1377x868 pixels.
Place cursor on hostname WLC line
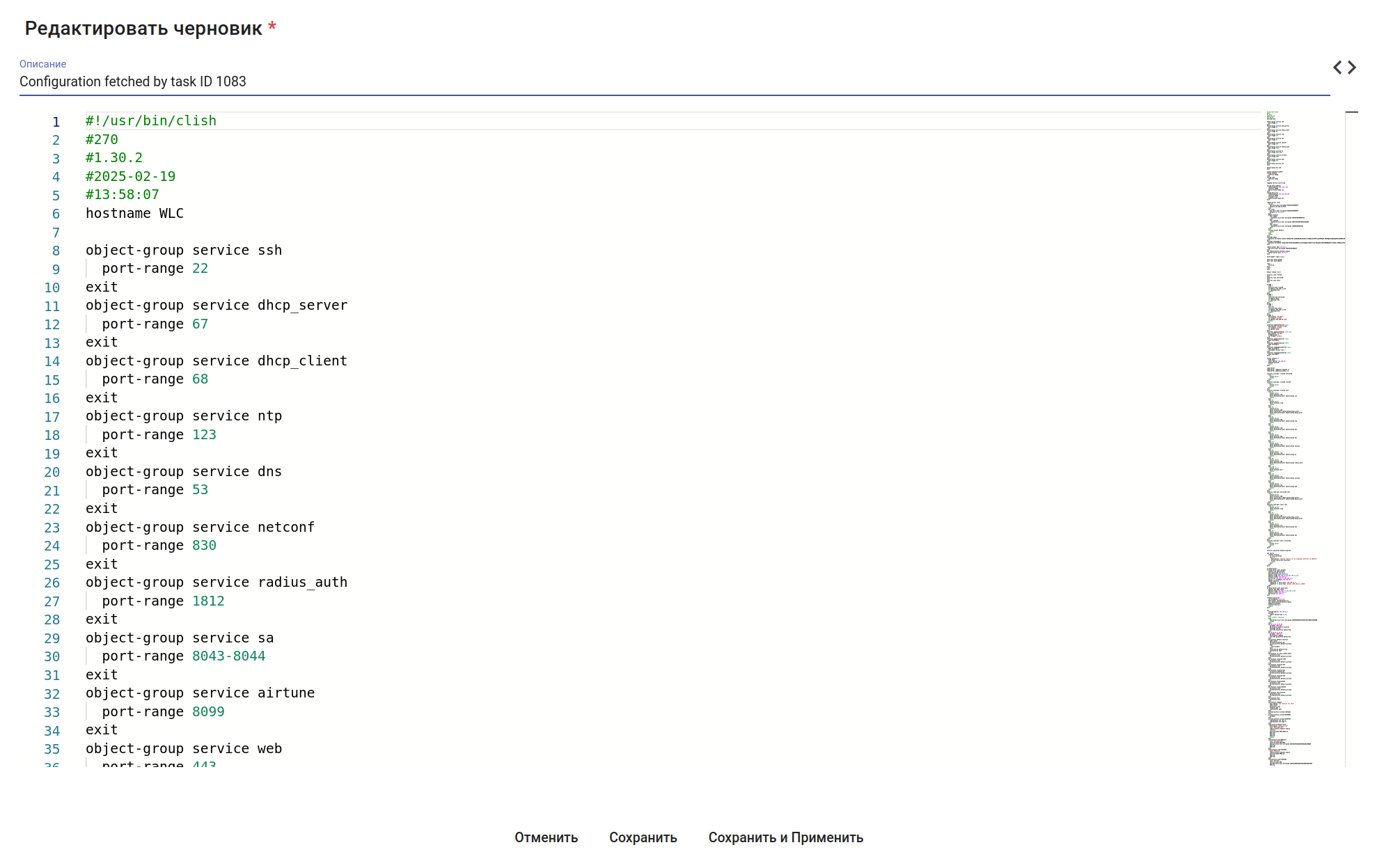tap(134, 214)
